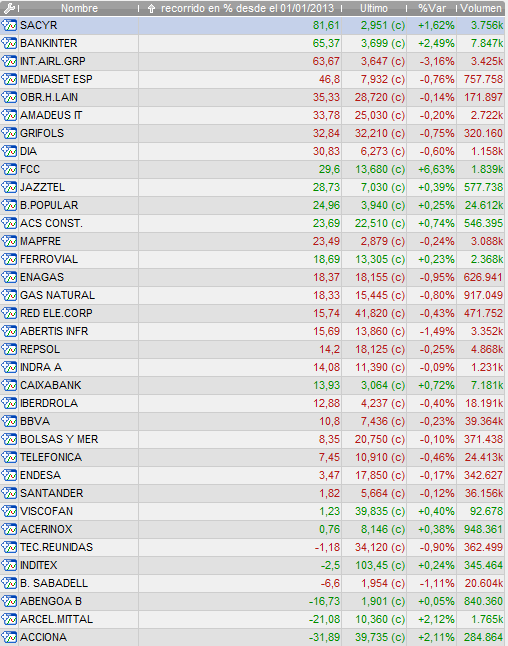Sort by the Ultimo column header
The width and height of the screenshot is (508, 646).
point(374,8)
